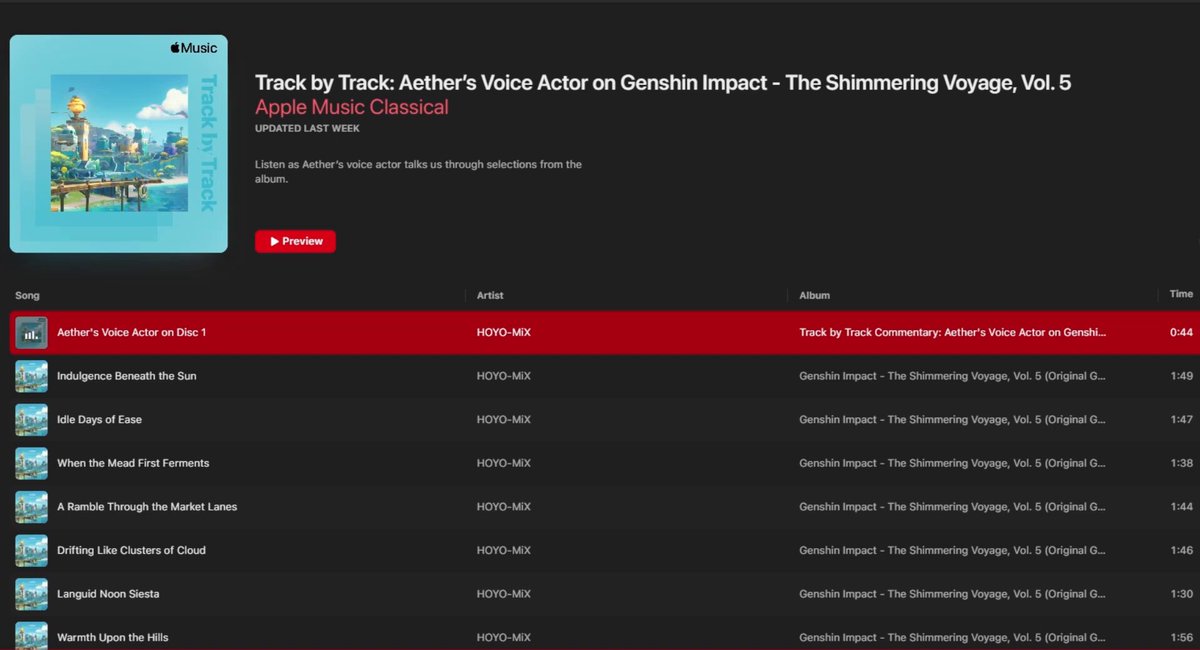Click the 1:38 track duration

coord(1182,463)
